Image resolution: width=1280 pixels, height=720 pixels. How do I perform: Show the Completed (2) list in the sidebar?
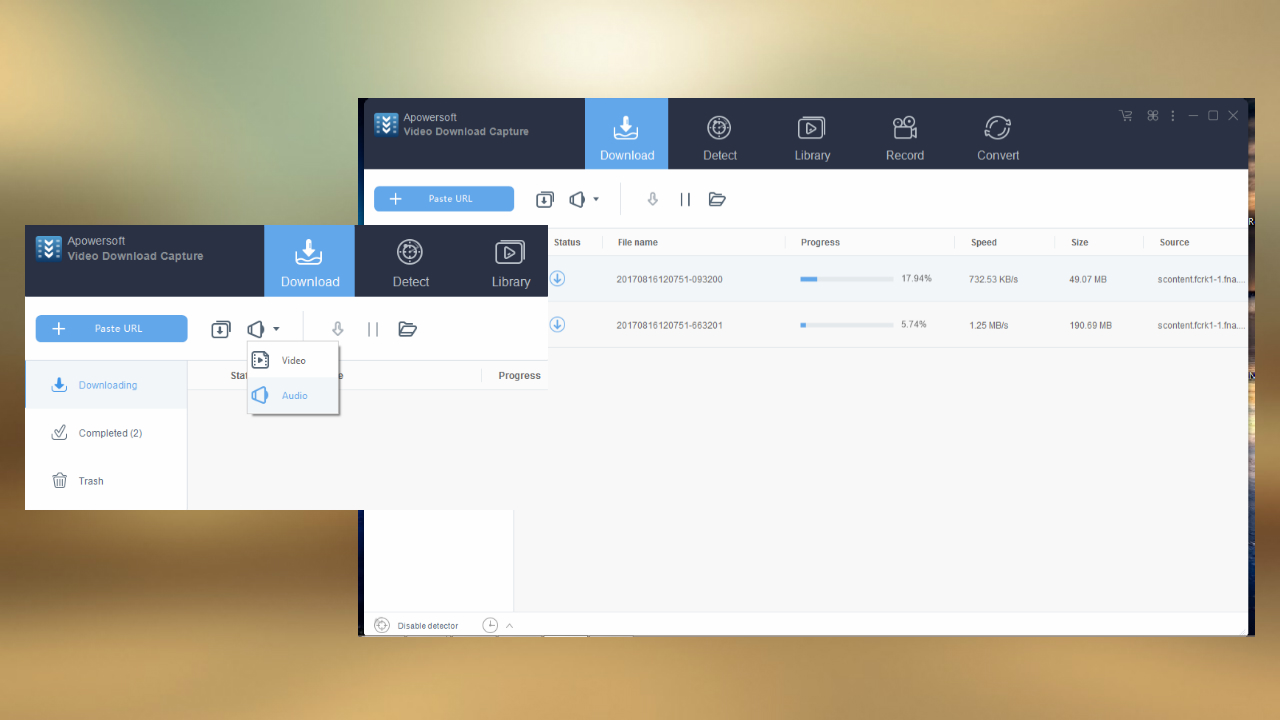click(106, 433)
